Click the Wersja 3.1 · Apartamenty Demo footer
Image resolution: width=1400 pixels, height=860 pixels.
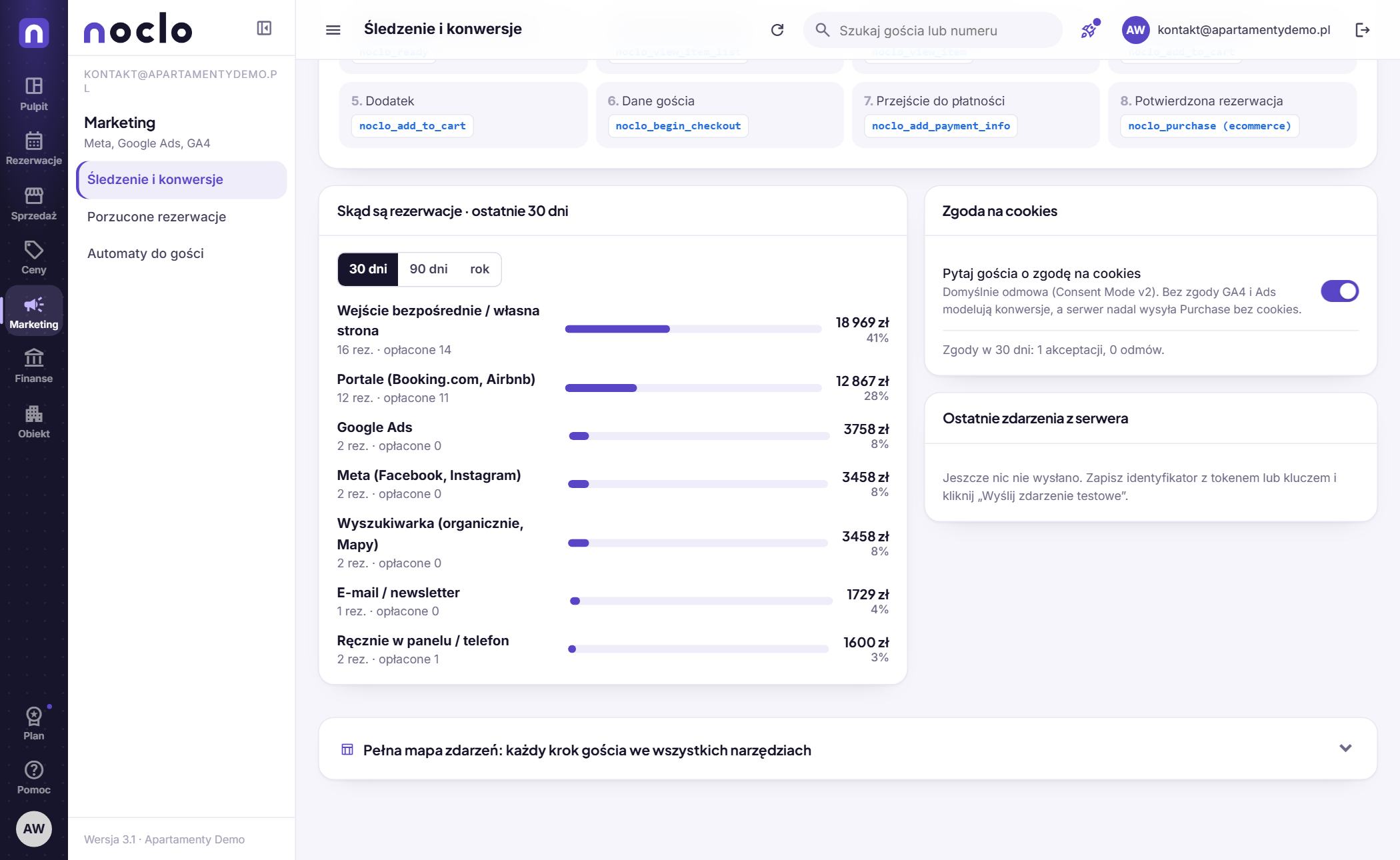coord(164,839)
